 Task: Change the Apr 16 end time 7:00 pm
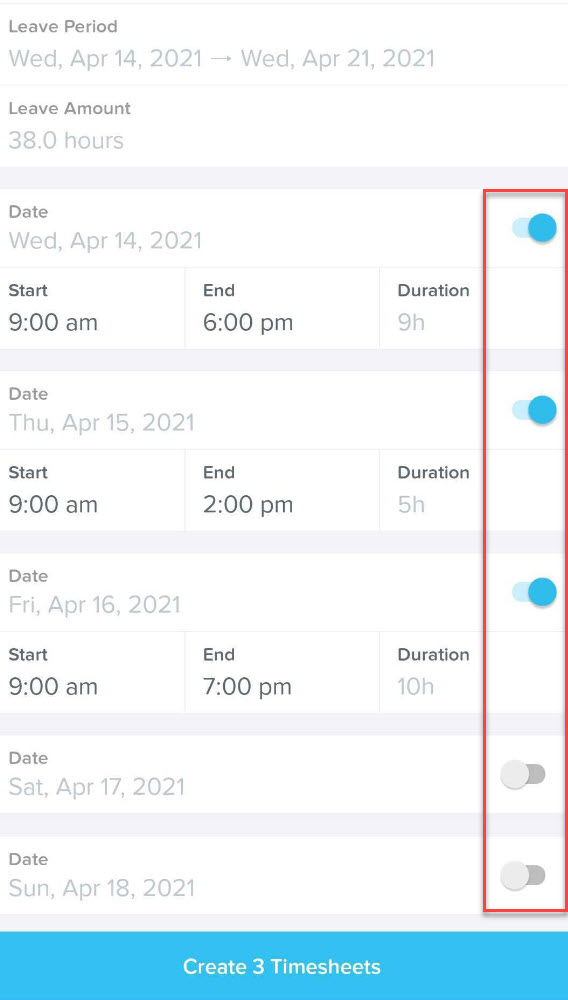click(282, 672)
